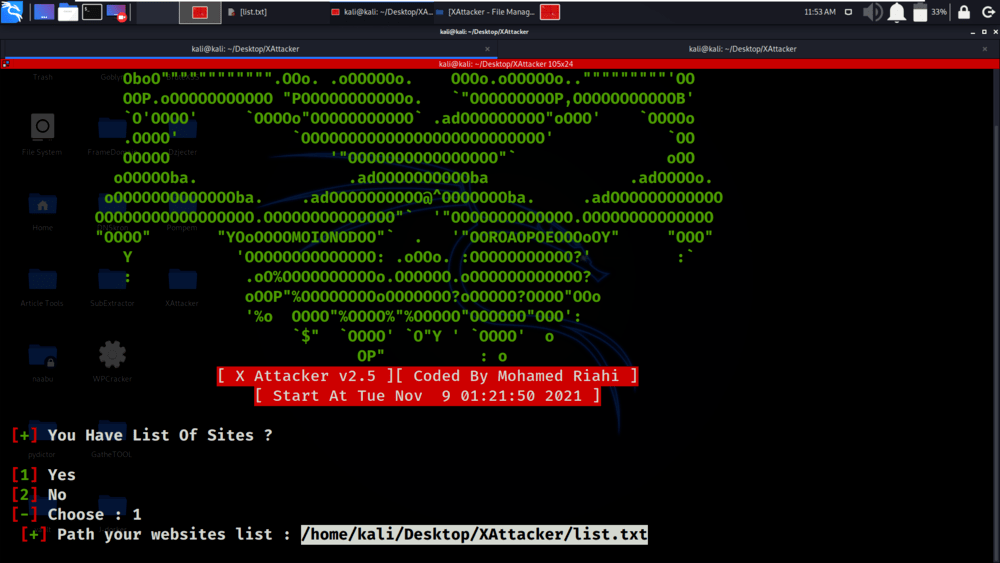
Task: Click the battery 33% power indicator
Action: (x=929, y=11)
